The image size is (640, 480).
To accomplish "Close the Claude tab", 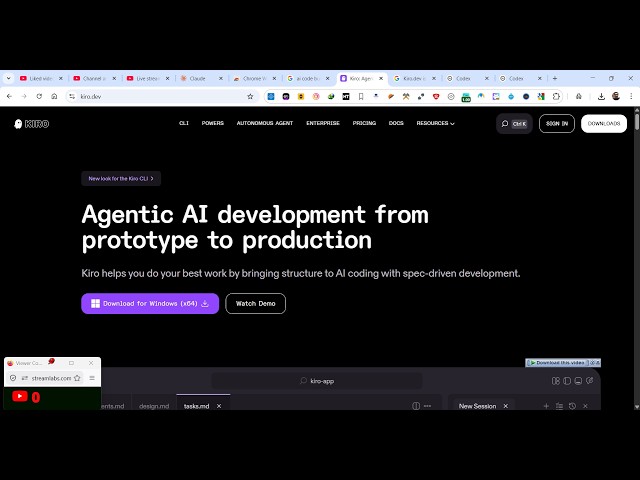I will [x=221, y=78].
